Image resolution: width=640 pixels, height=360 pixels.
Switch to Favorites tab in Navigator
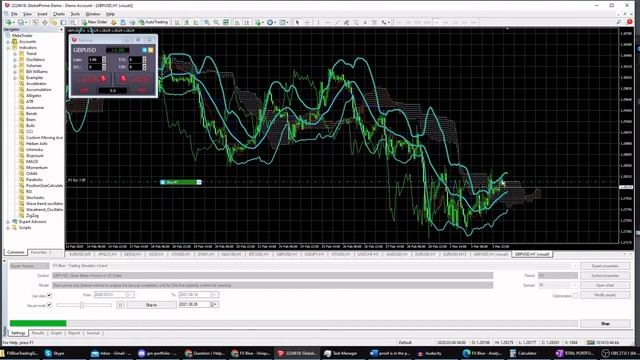click(x=39, y=252)
